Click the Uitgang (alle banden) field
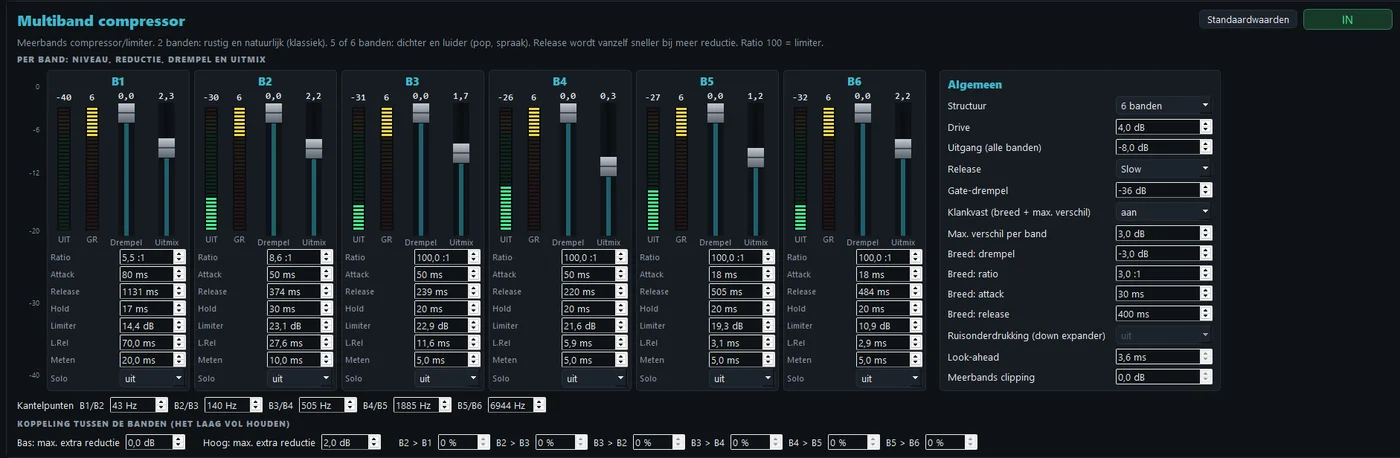 point(1164,147)
